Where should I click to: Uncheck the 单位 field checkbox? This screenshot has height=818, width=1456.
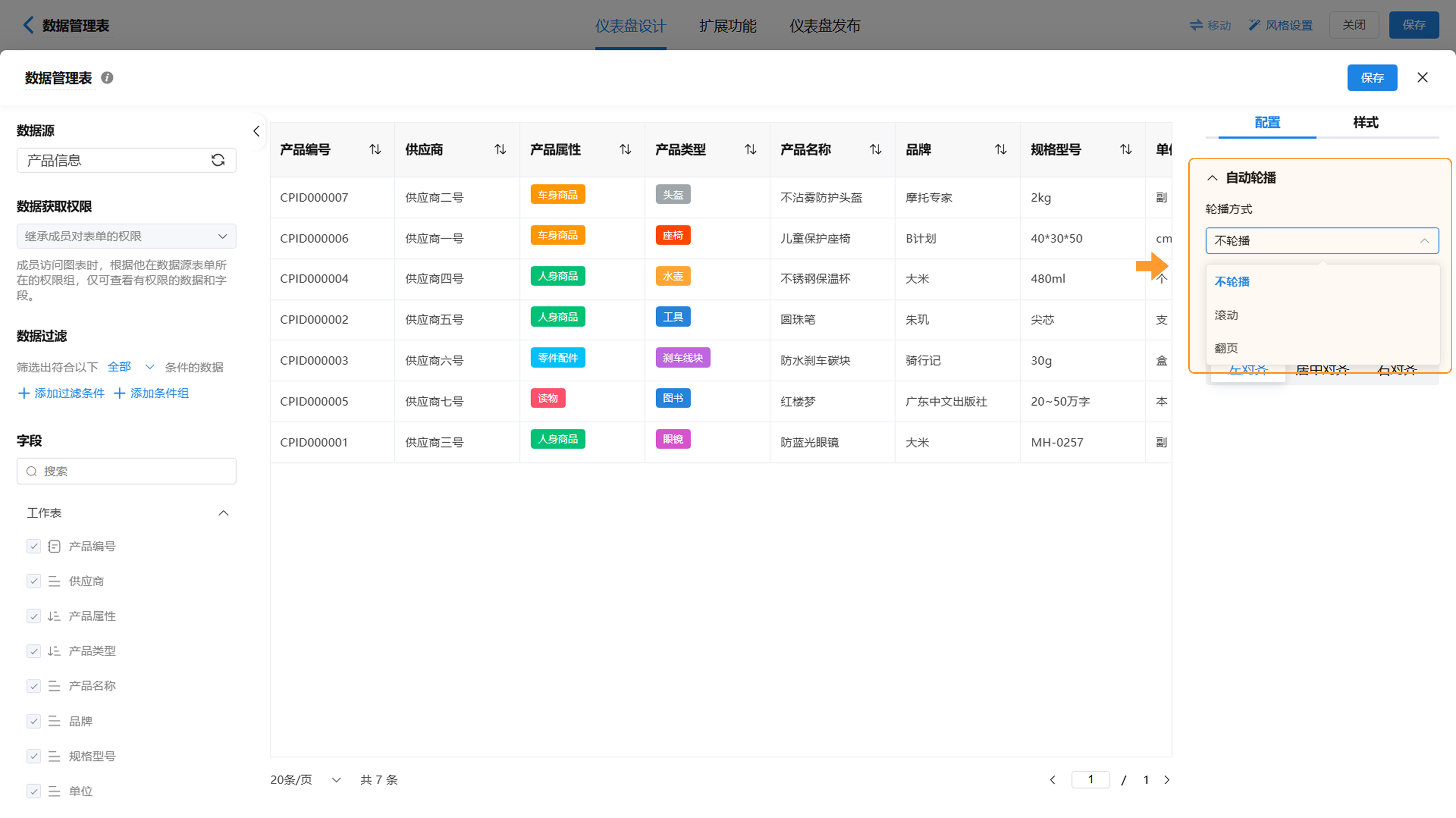click(x=34, y=791)
